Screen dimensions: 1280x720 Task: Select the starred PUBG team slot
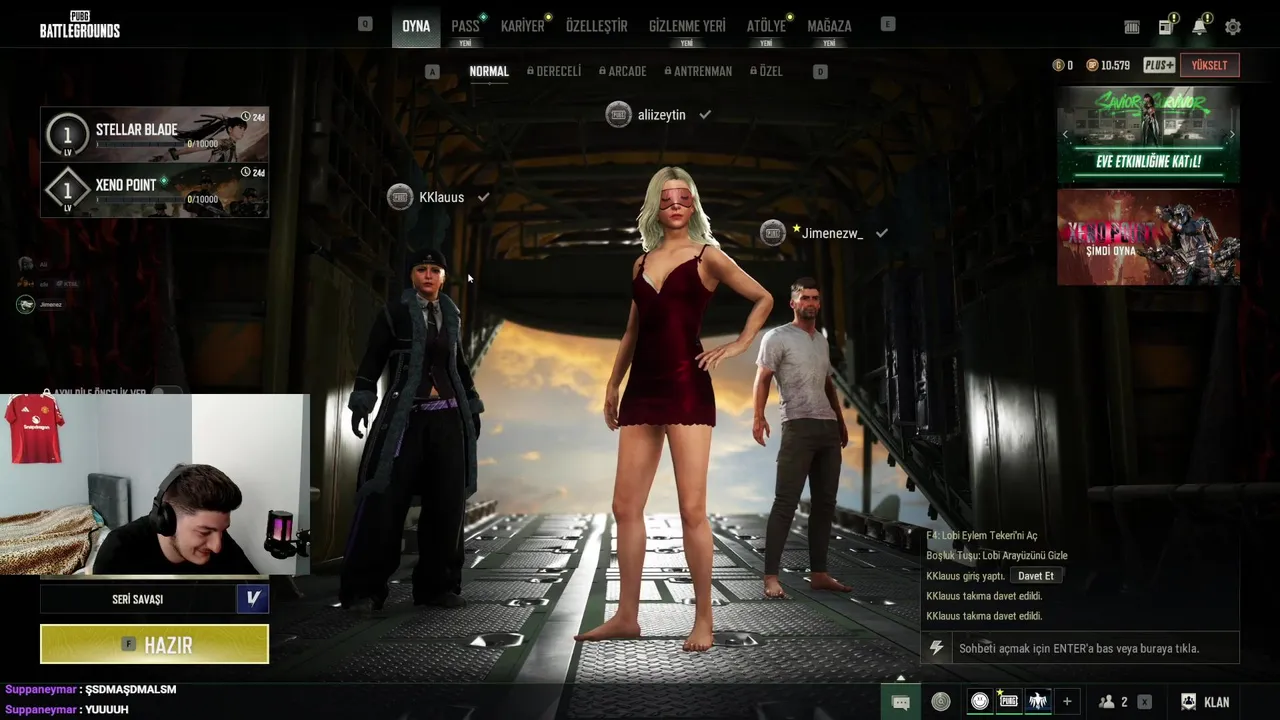1009,701
